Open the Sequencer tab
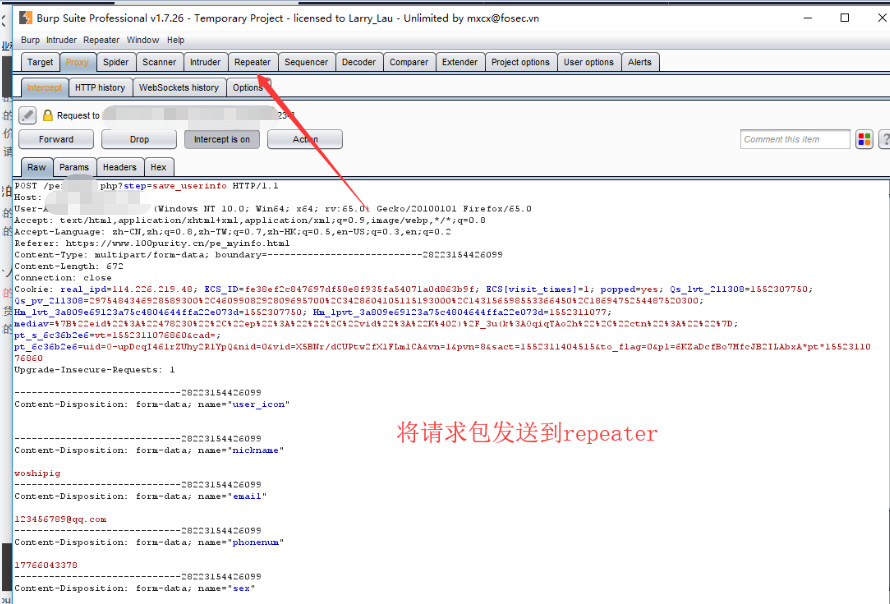 coord(306,62)
